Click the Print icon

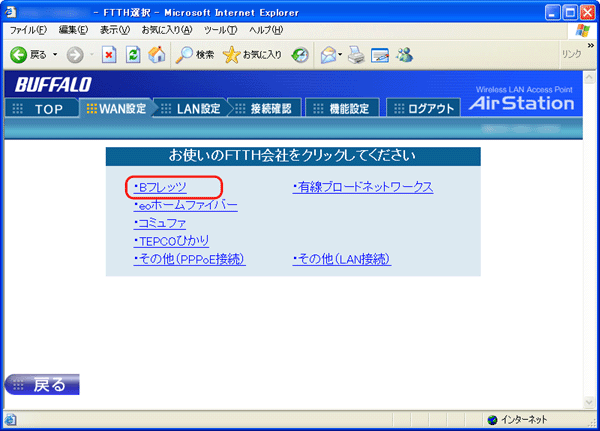tap(356, 55)
